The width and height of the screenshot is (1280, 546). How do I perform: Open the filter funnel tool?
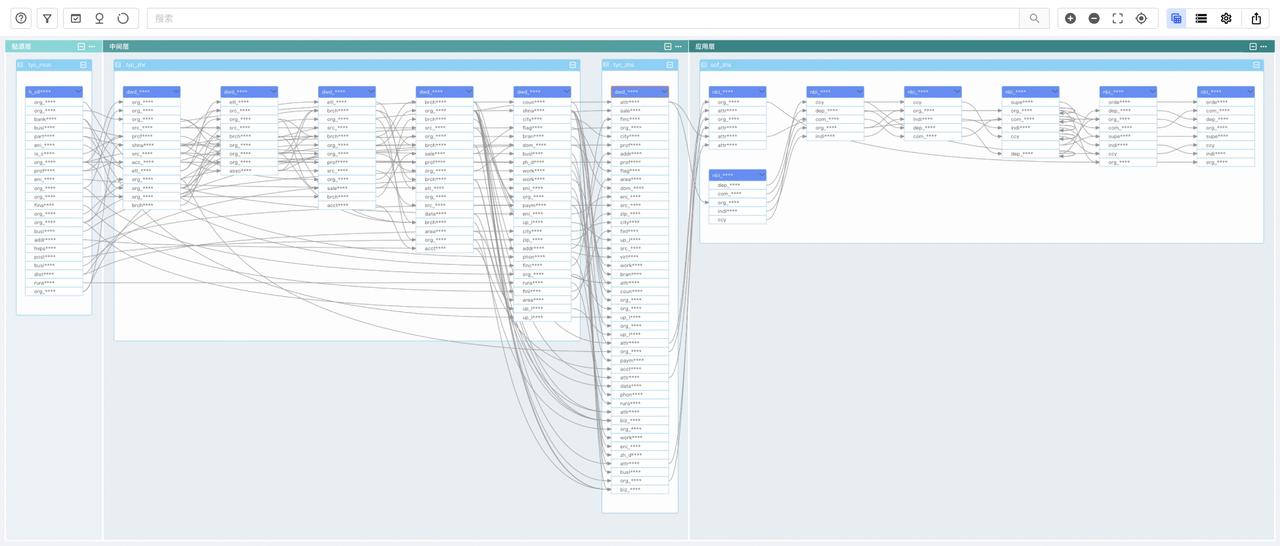[47, 18]
